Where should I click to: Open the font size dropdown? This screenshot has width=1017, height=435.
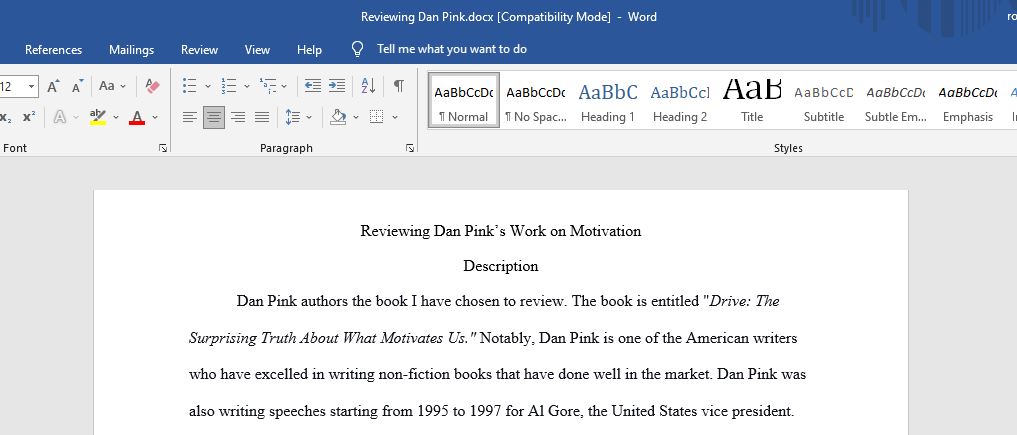tap(31, 86)
